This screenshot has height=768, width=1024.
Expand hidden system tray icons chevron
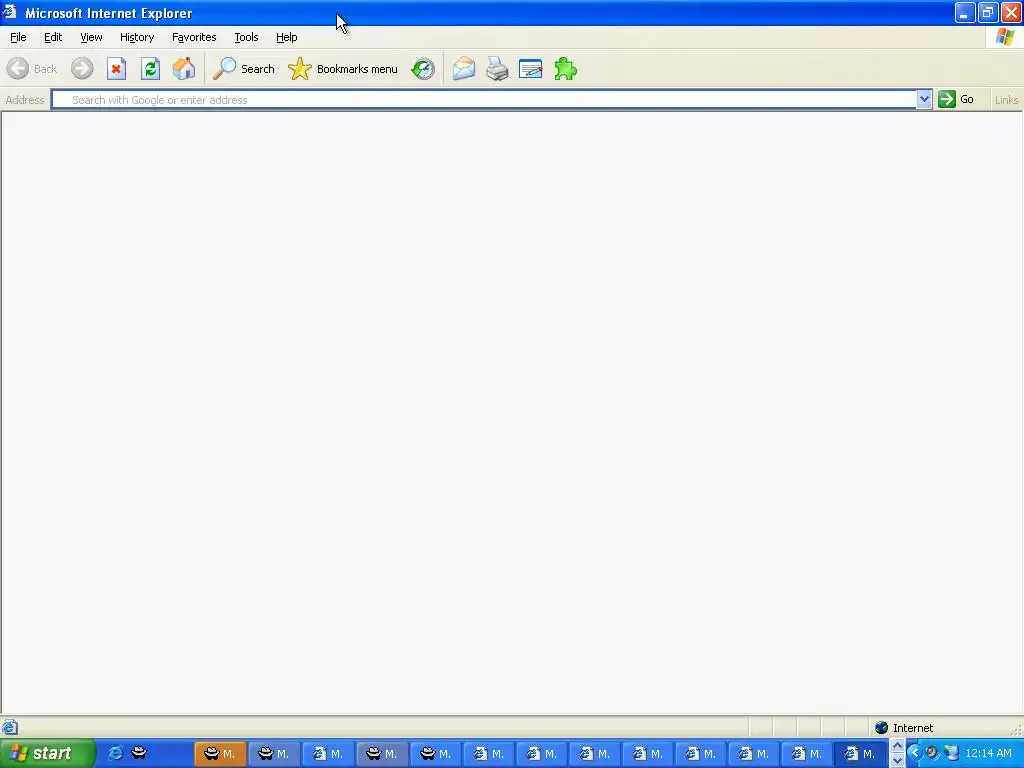914,753
